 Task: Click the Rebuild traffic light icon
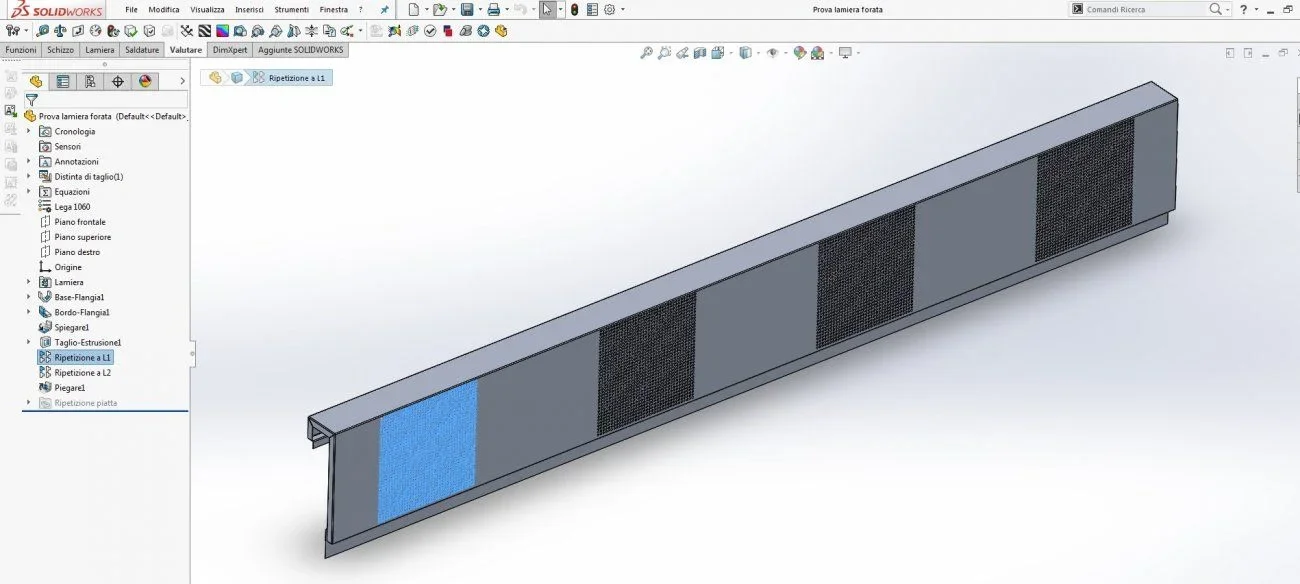pyautogui.click(x=574, y=9)
